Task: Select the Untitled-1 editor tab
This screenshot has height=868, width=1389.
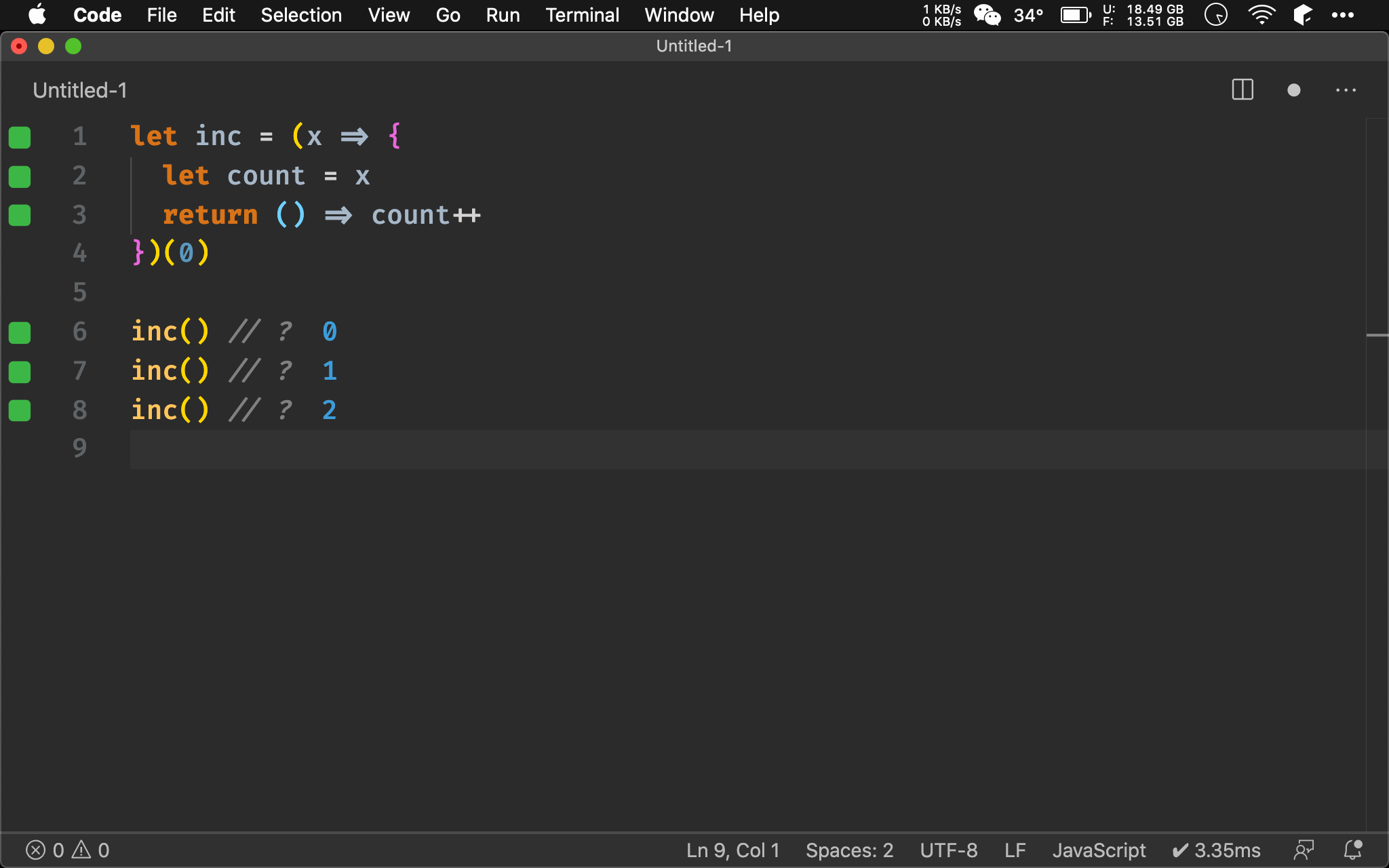Action: click(x=80, y=90)
